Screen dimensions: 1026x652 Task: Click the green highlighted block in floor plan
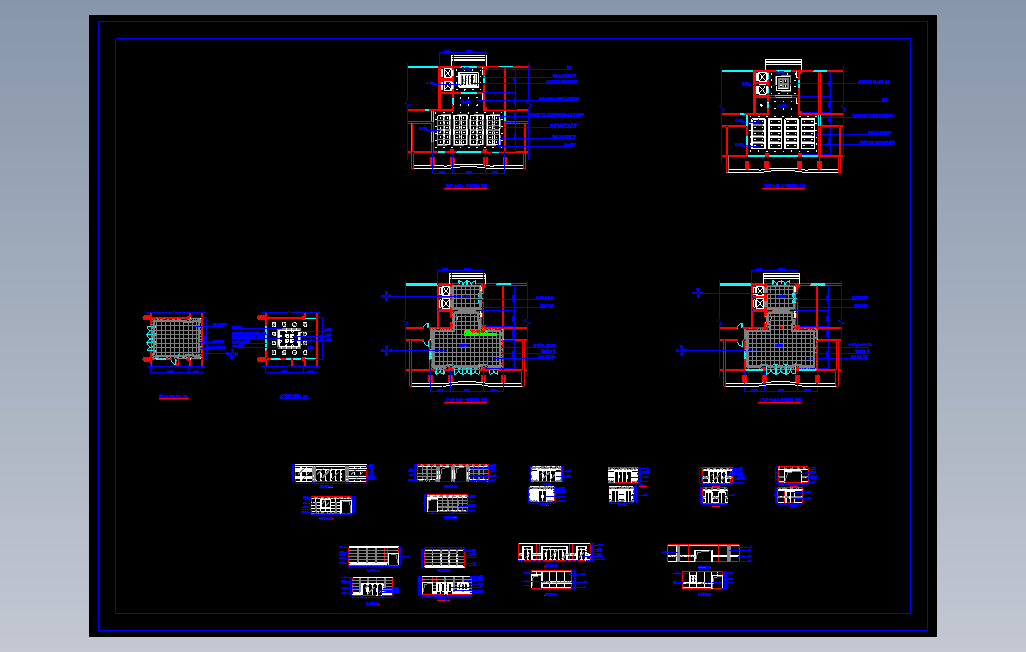(480, 333)
